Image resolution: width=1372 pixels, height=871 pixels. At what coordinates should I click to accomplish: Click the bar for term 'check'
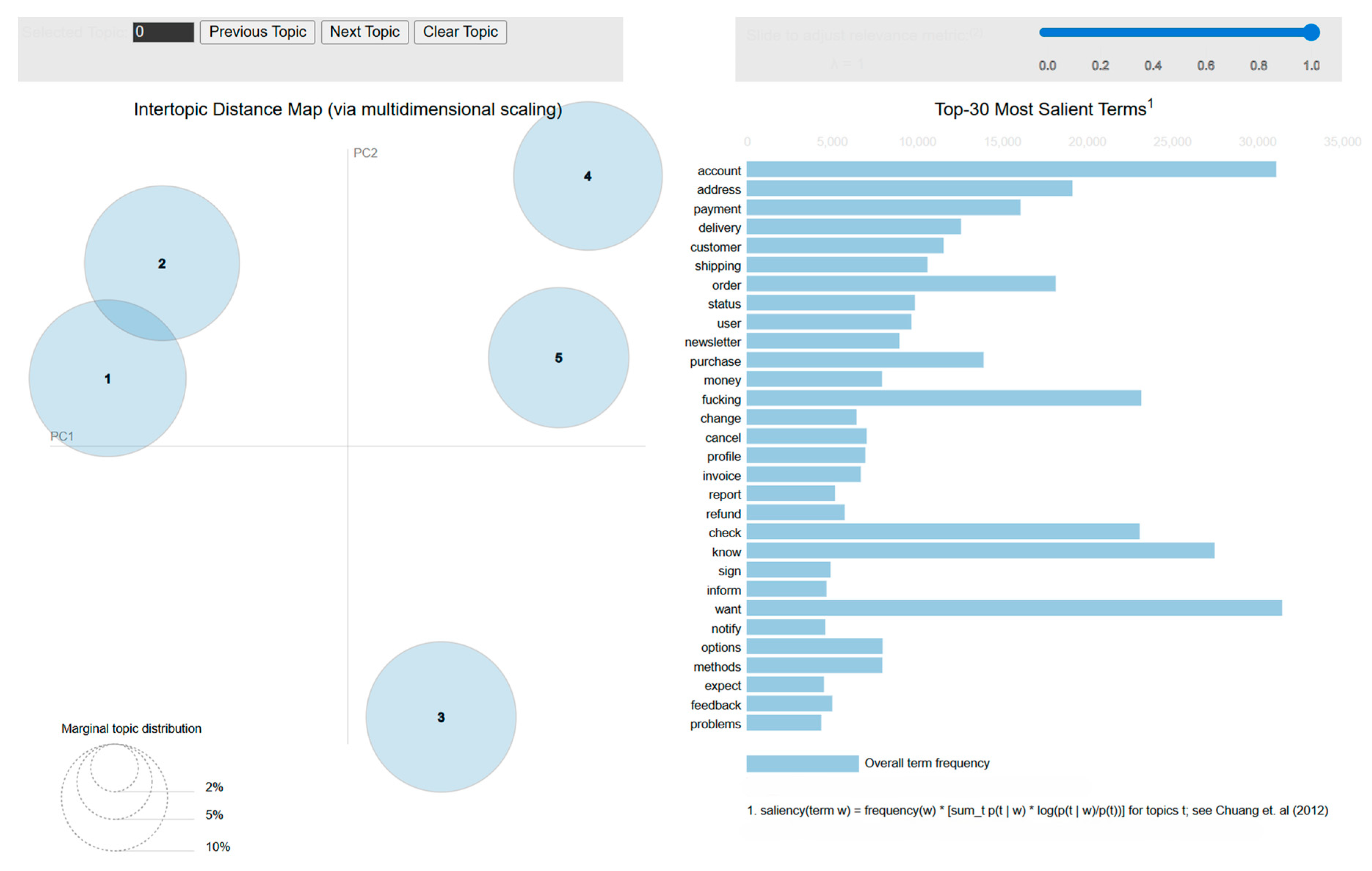pos(943,532)
